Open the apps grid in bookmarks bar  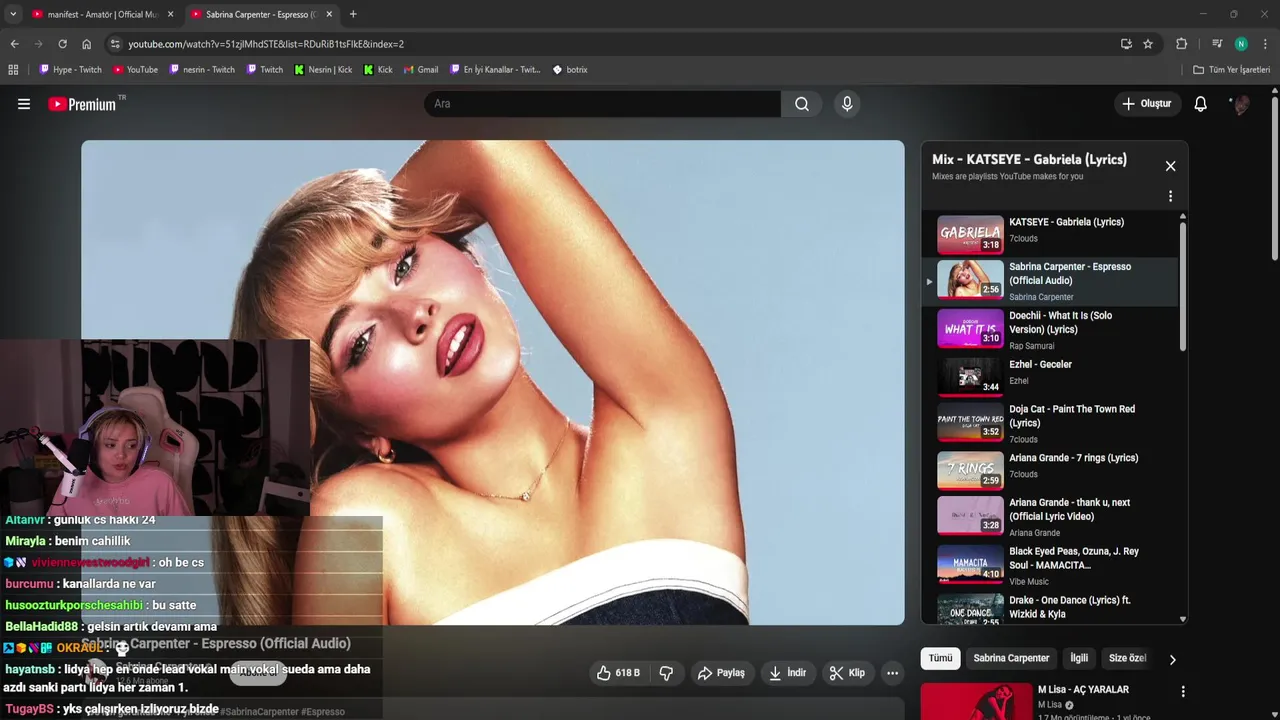(x=13, y=70)
